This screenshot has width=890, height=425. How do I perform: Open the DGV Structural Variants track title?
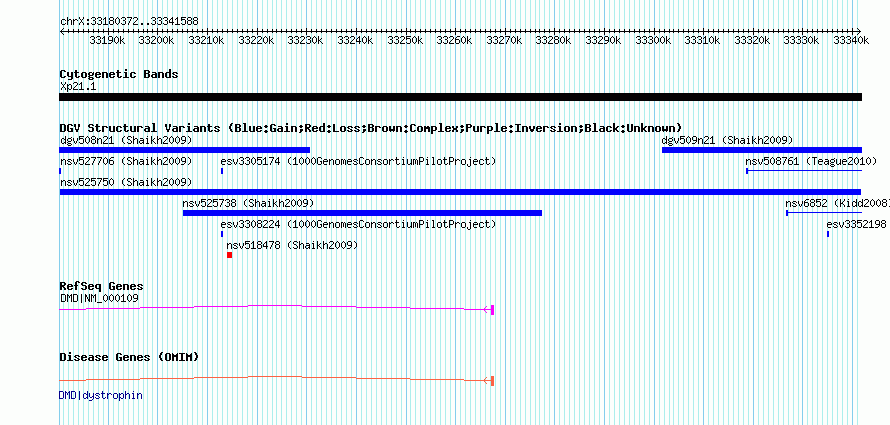tap(371, 128)
